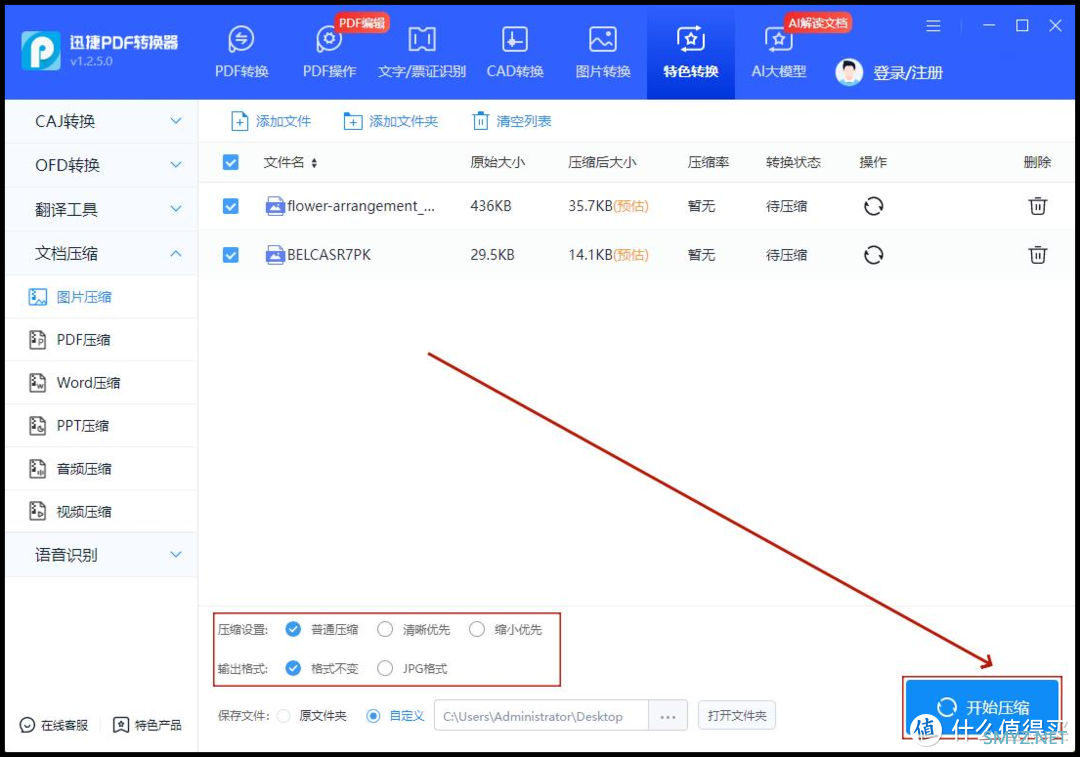The height and width of the screenshot is (757, 1080).
Task: Click file name flower-arrangement_...
Action: pyautogui.click(x=361, y=206)
